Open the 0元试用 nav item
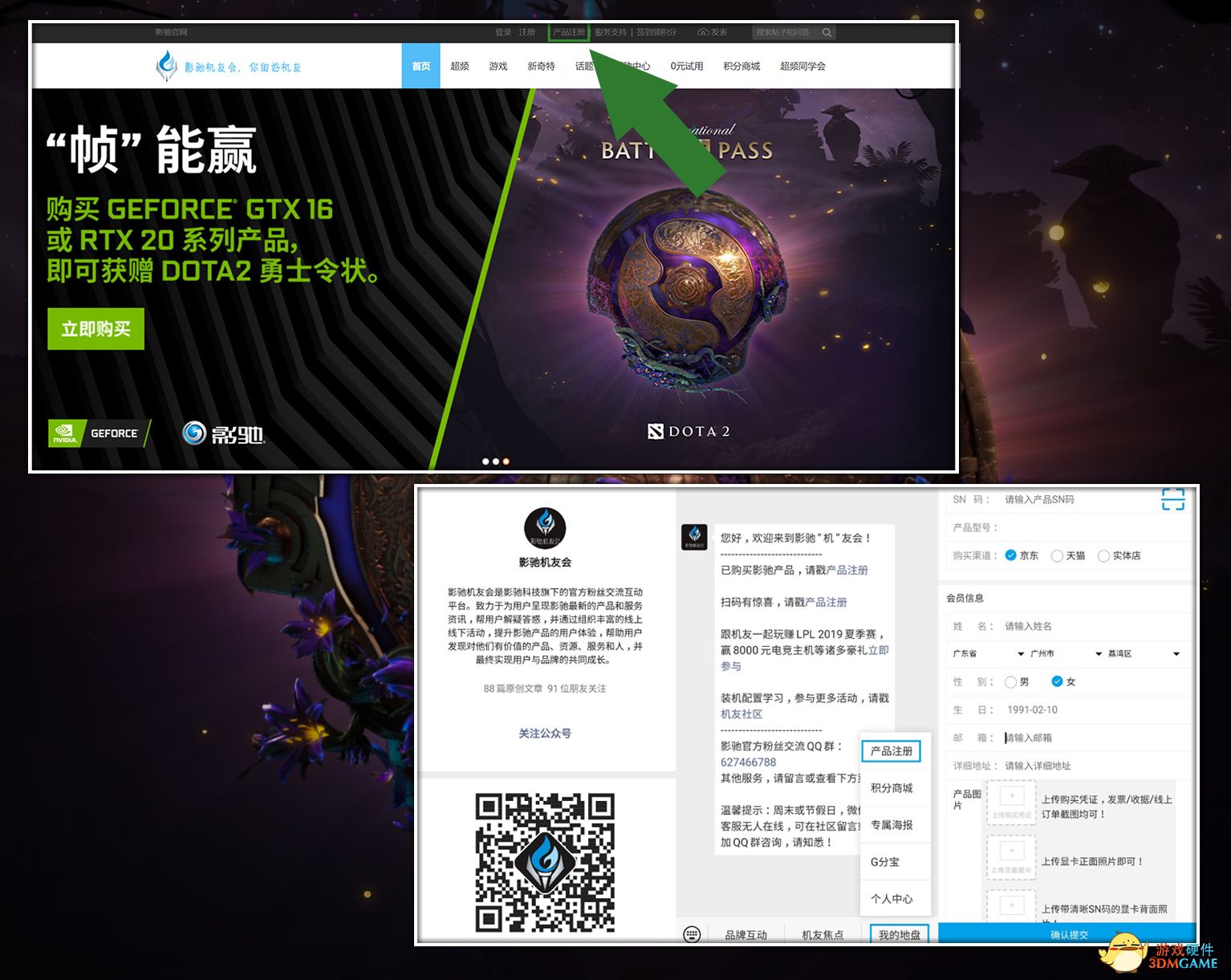 click(x=687, y=66)
